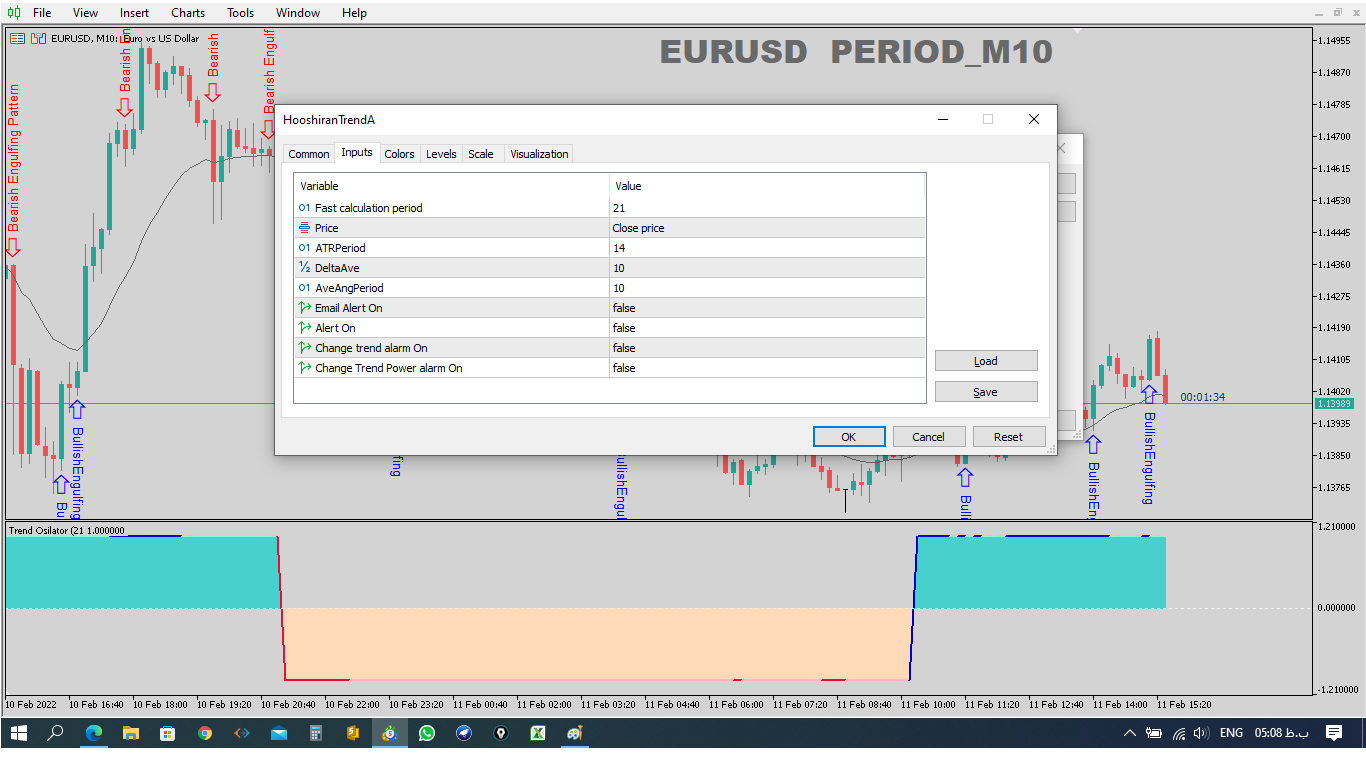Open the notification center icon
Image resolution: width=1366 pixels, height=768 pixels.
click(1333, 733)
